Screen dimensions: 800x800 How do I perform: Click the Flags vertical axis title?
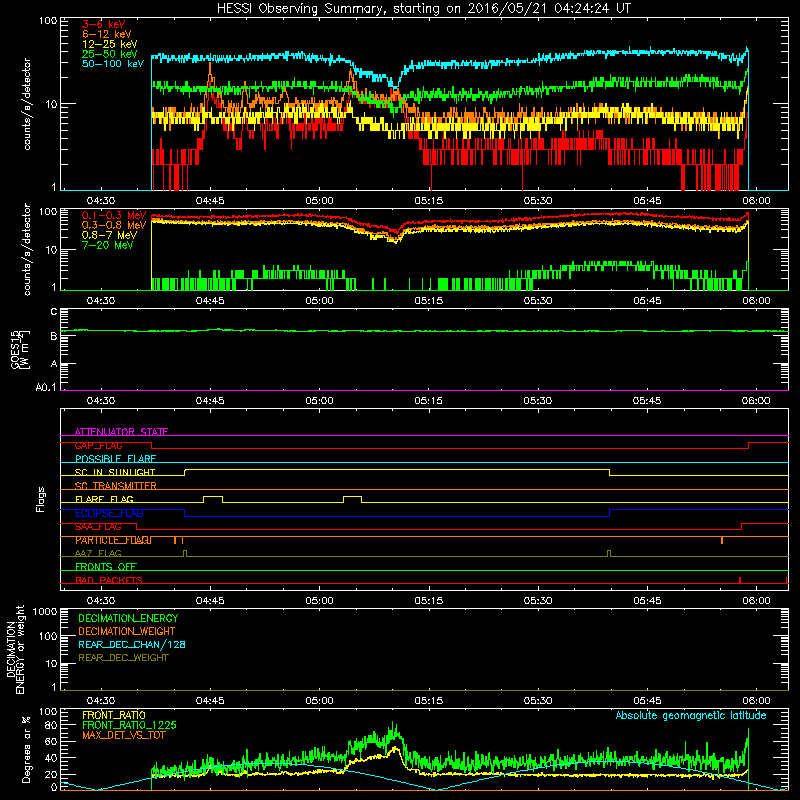tap(41, 499)
